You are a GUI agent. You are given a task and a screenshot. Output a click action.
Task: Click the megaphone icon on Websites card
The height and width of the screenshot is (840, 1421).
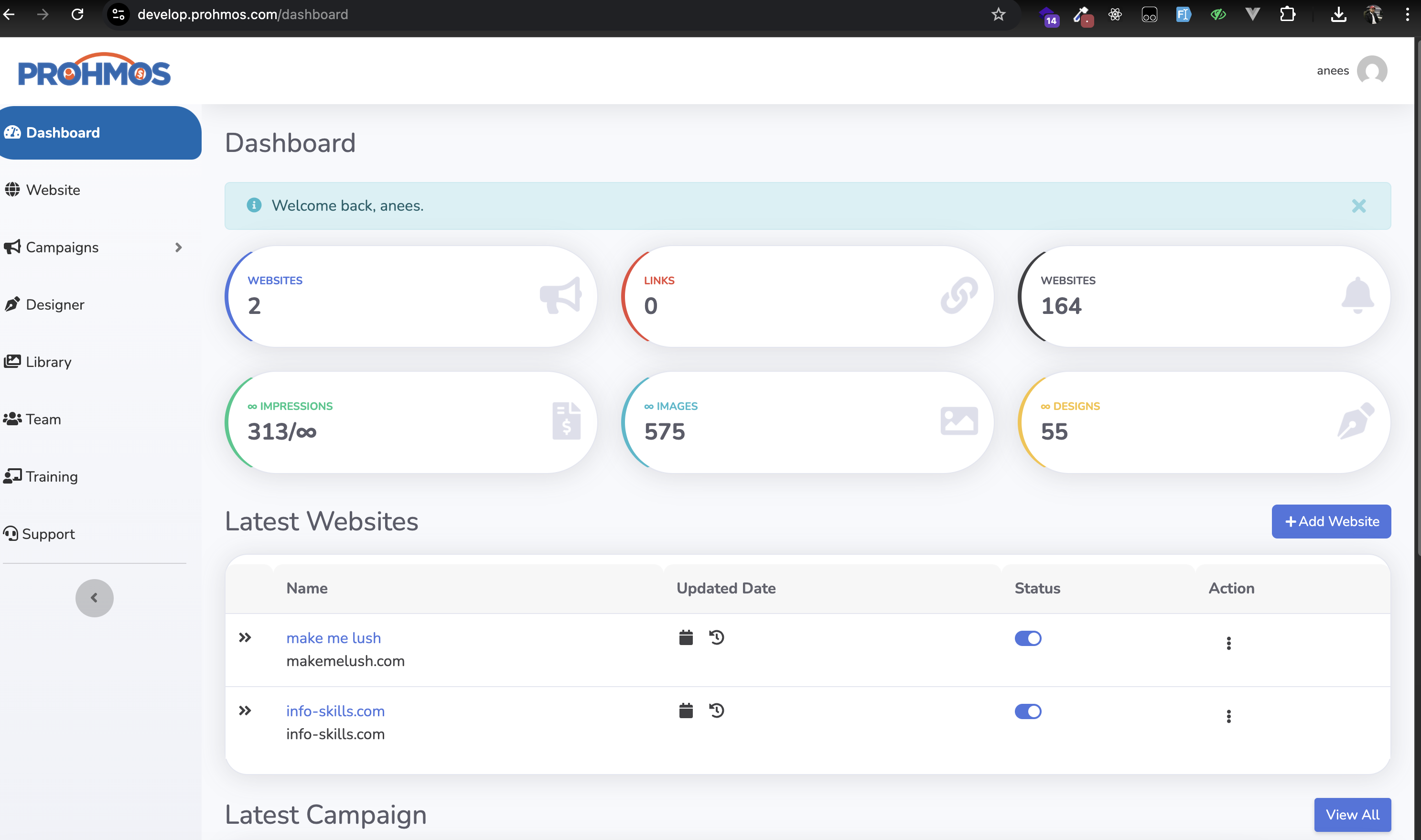pyautogui.click(x=560, y=295)
